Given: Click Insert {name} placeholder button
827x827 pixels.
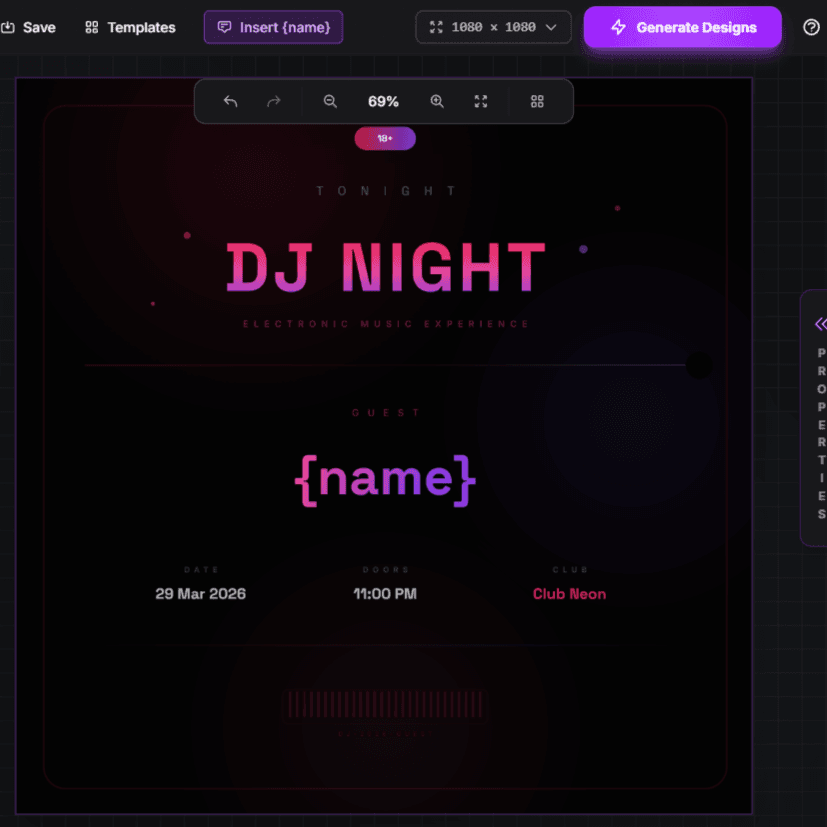Looking at the screenshot, I should (273, 27).
